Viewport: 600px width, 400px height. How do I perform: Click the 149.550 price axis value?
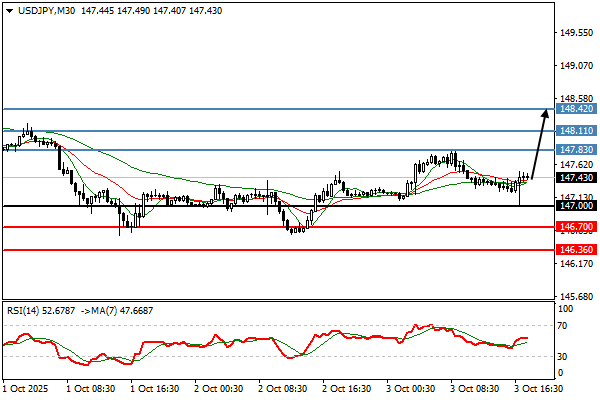click(577, 33)
